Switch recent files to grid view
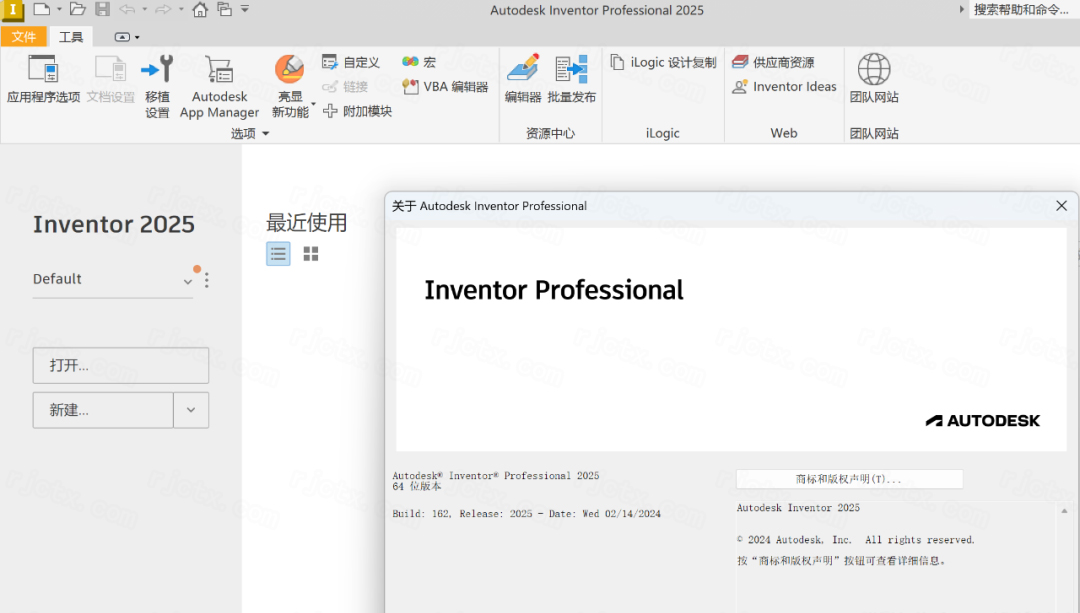Viewport: 1080px width, 613px height. 310,253
